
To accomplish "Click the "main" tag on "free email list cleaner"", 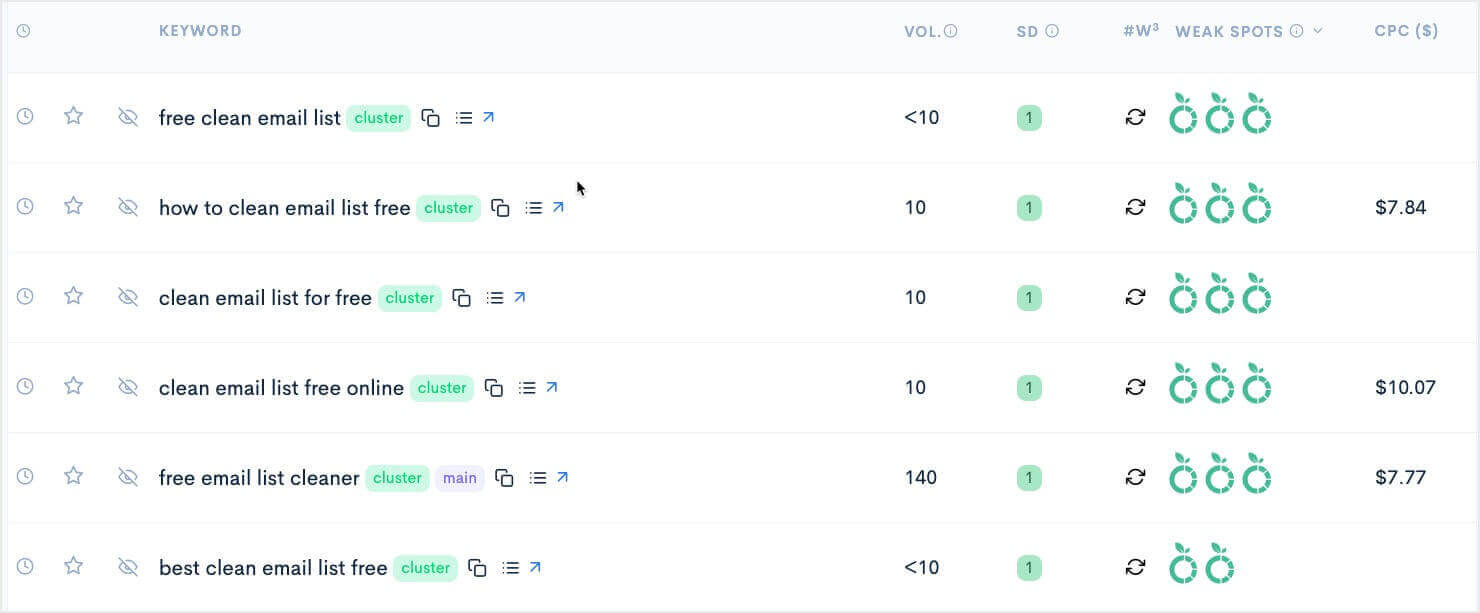I will (459, 478).
